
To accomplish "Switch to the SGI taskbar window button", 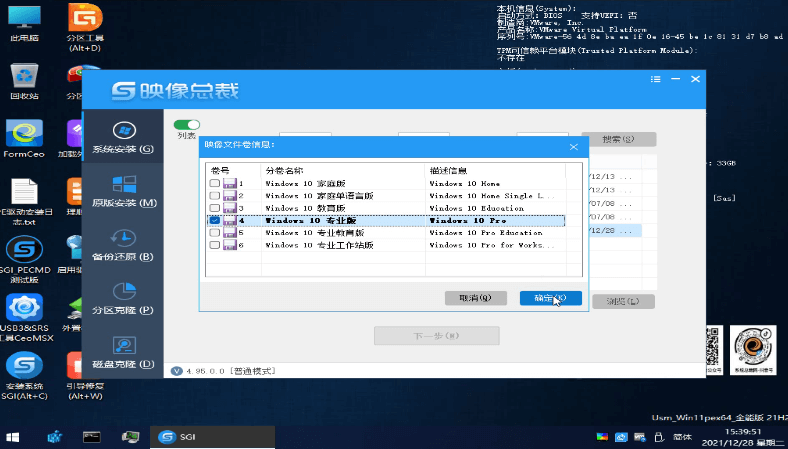I will coord(213,437).
